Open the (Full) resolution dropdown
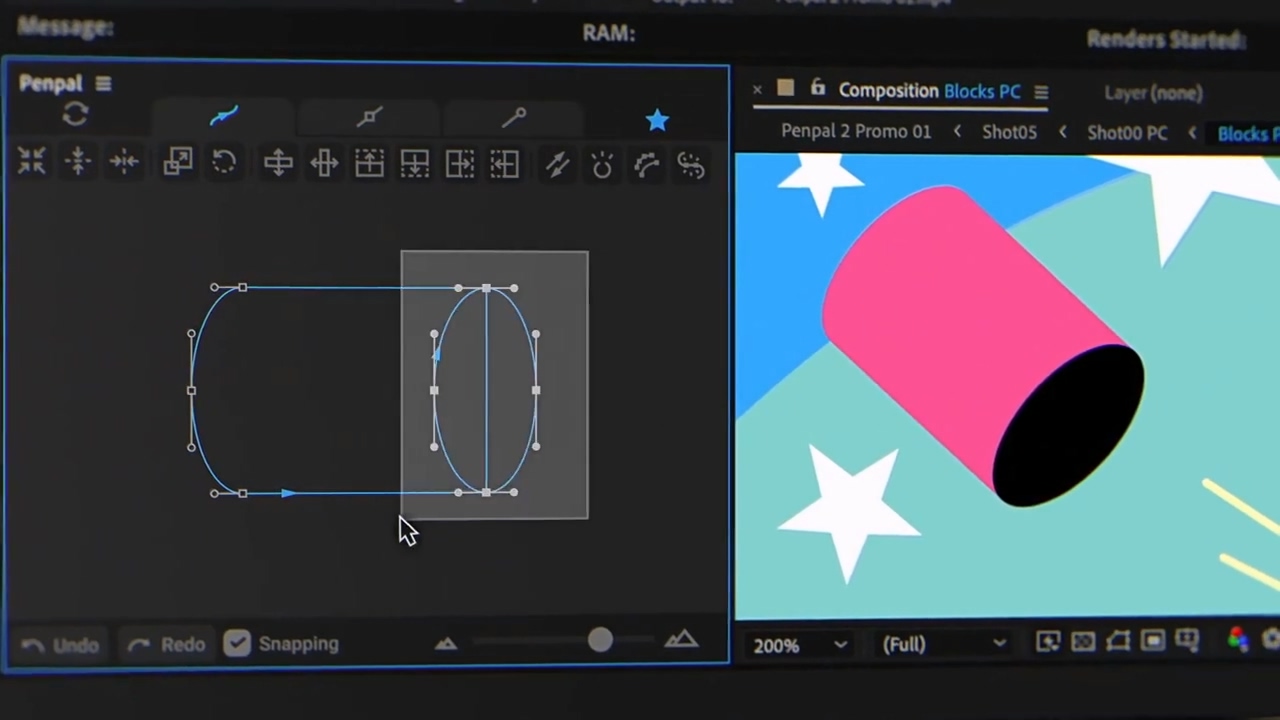This screenshot has width=1280, height=720. (940, 644)
